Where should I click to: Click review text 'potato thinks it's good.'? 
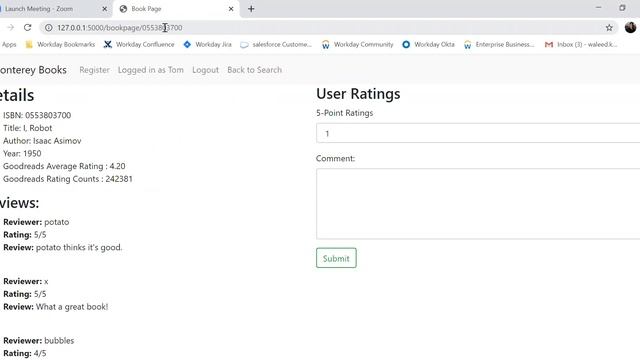(x=79, y=247)
